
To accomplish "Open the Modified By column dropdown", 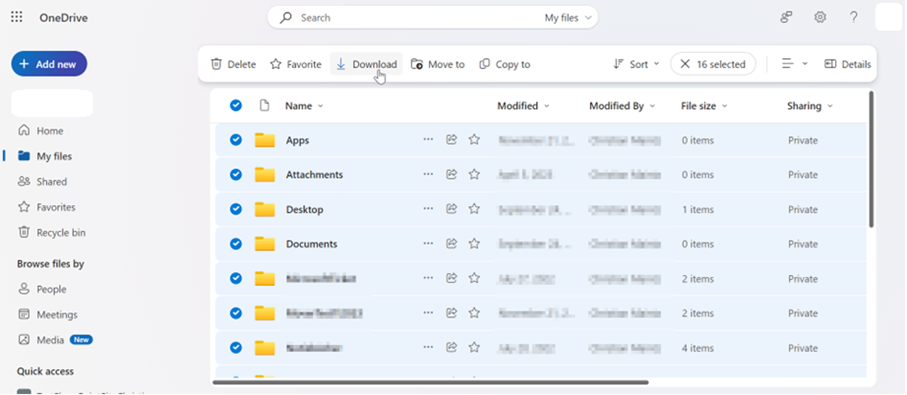I will pos(622,106).
